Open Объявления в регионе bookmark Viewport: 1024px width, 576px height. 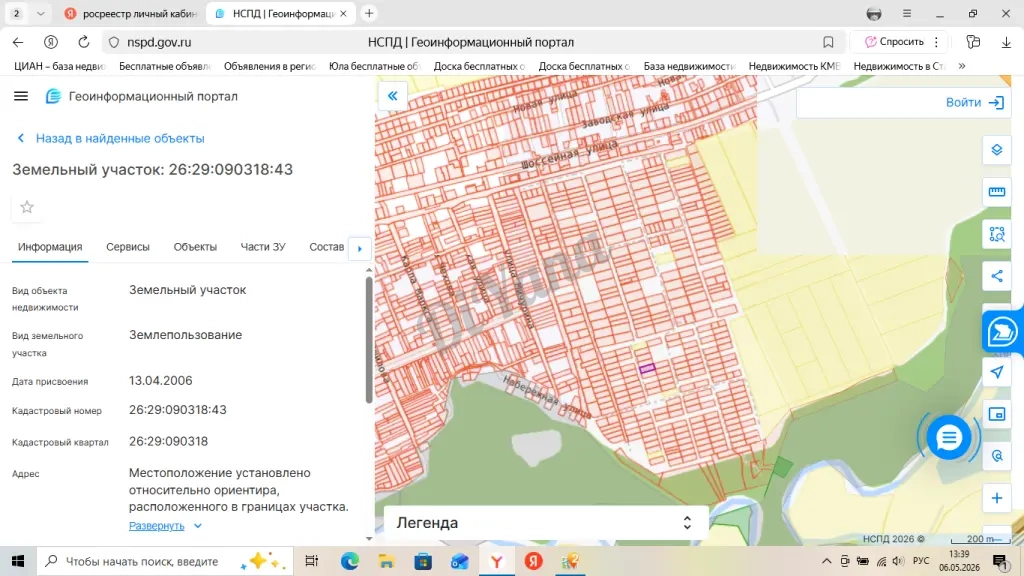point(269,66)
